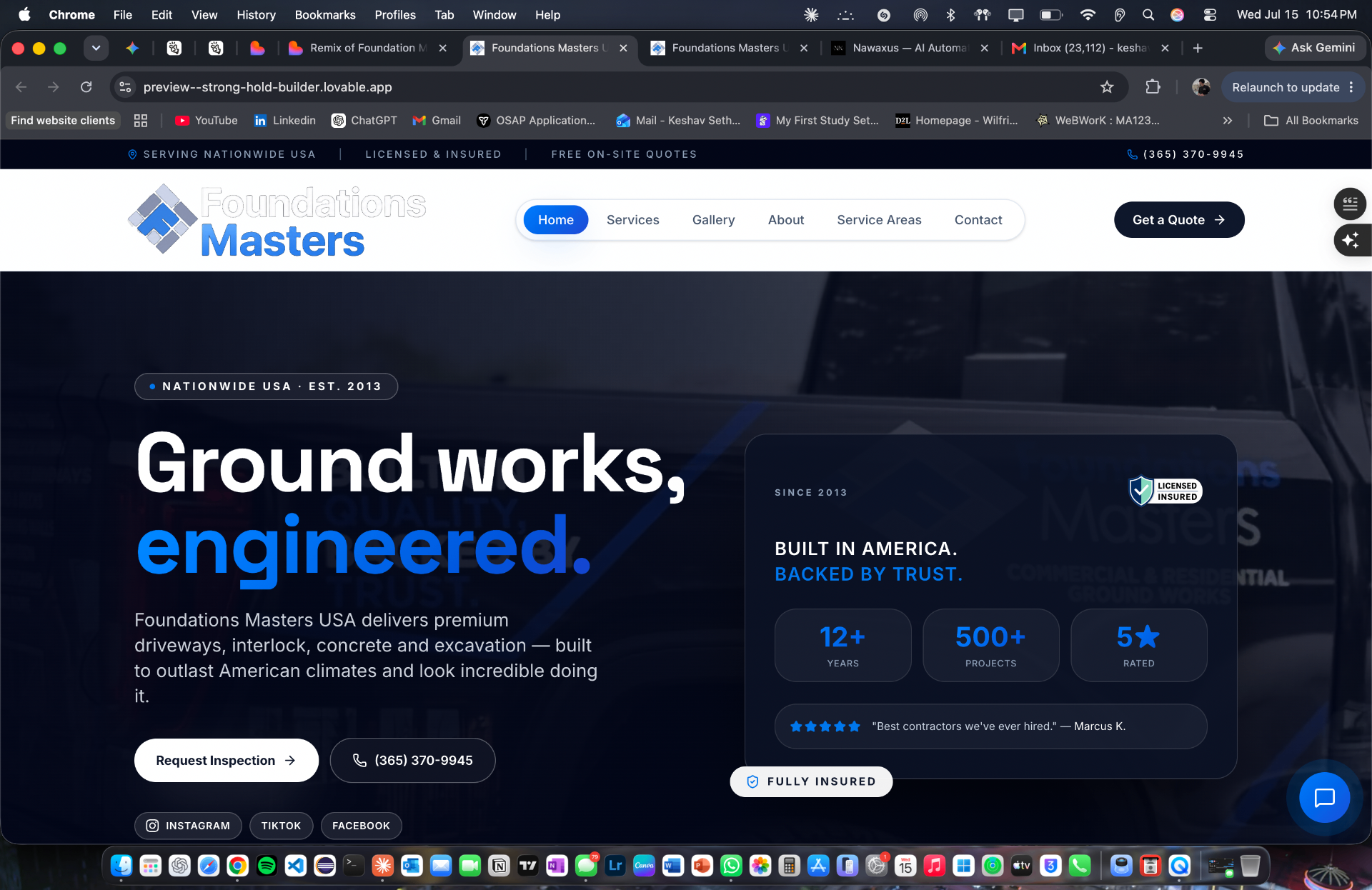
Task: Open the Gallery nav item
Action: coord(713,220)
